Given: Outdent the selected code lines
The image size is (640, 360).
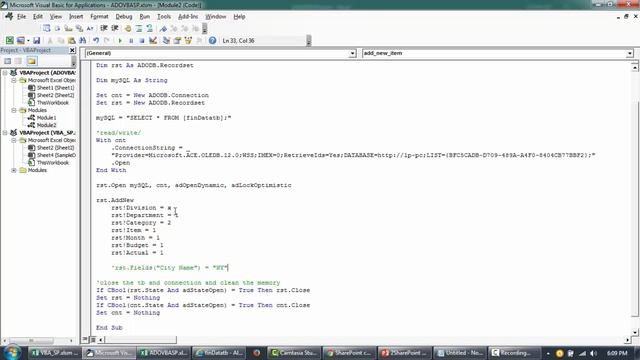Looking at the screenshot, I should [115, 28].
